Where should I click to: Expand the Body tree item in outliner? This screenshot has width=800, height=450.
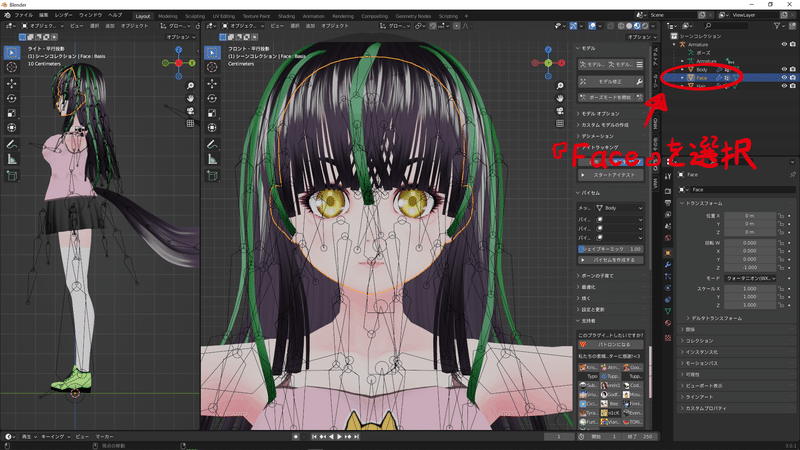click(x=683, y=69)
